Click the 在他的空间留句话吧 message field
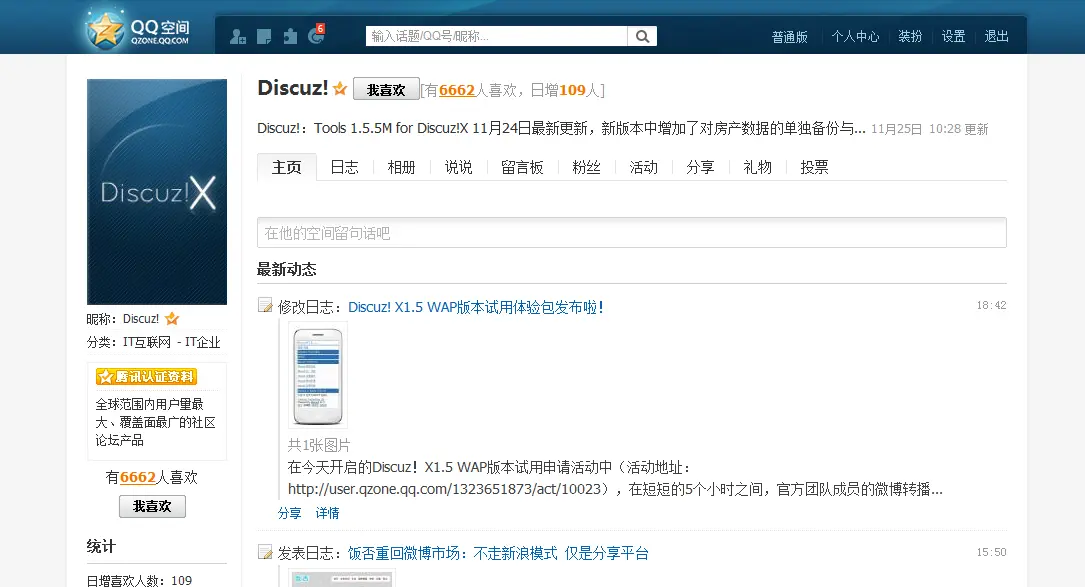 point(631,233)
